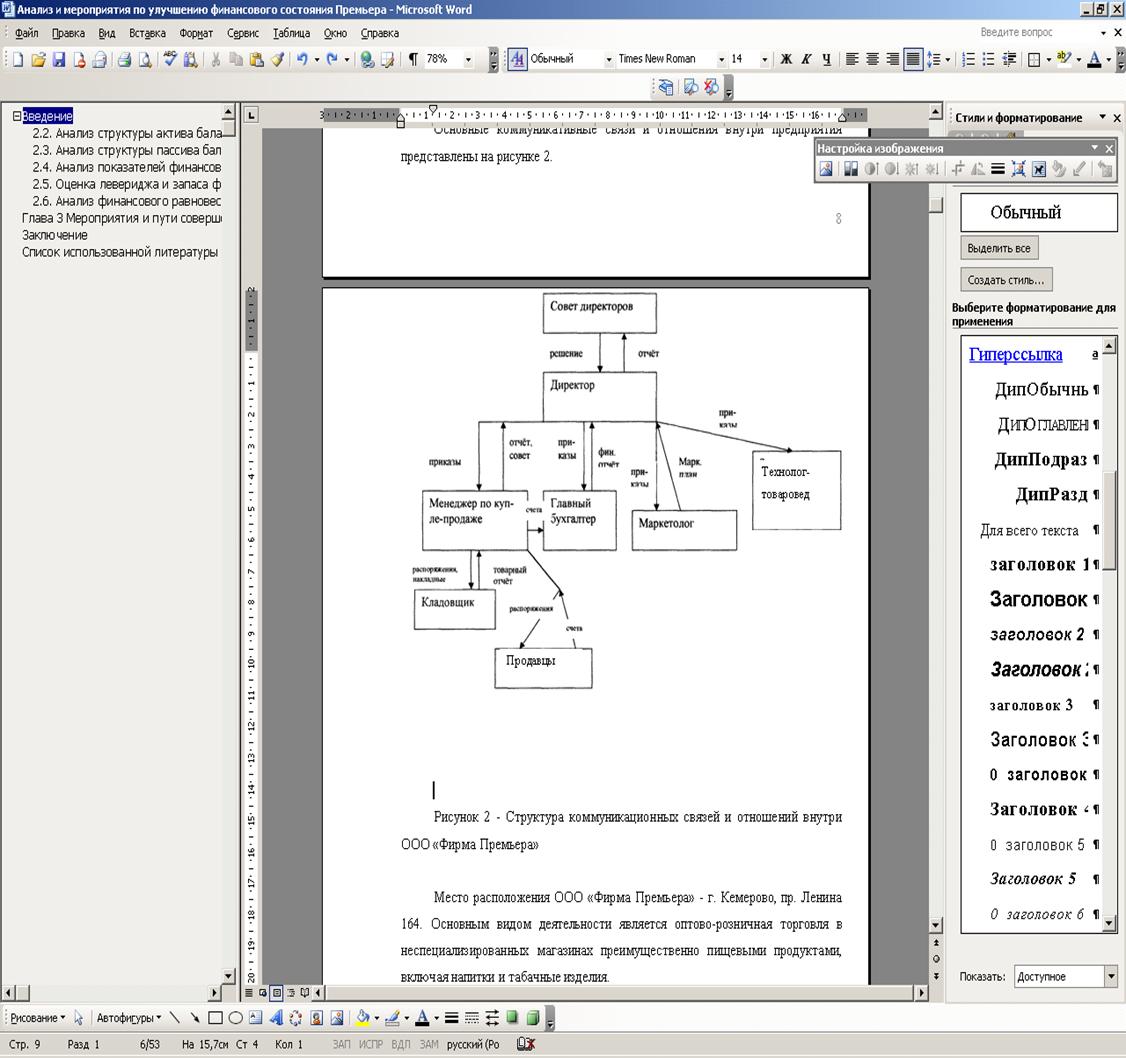Open the Times New Roman font dropdown
This screenshot has width=1126, height=1058.
point(720,60)
